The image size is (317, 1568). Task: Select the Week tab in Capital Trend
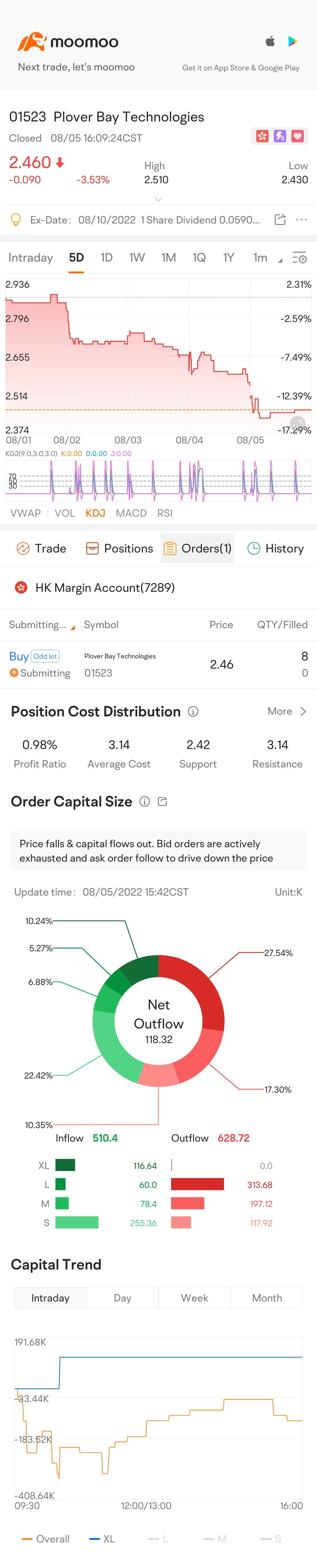[x=195, y=1298]
